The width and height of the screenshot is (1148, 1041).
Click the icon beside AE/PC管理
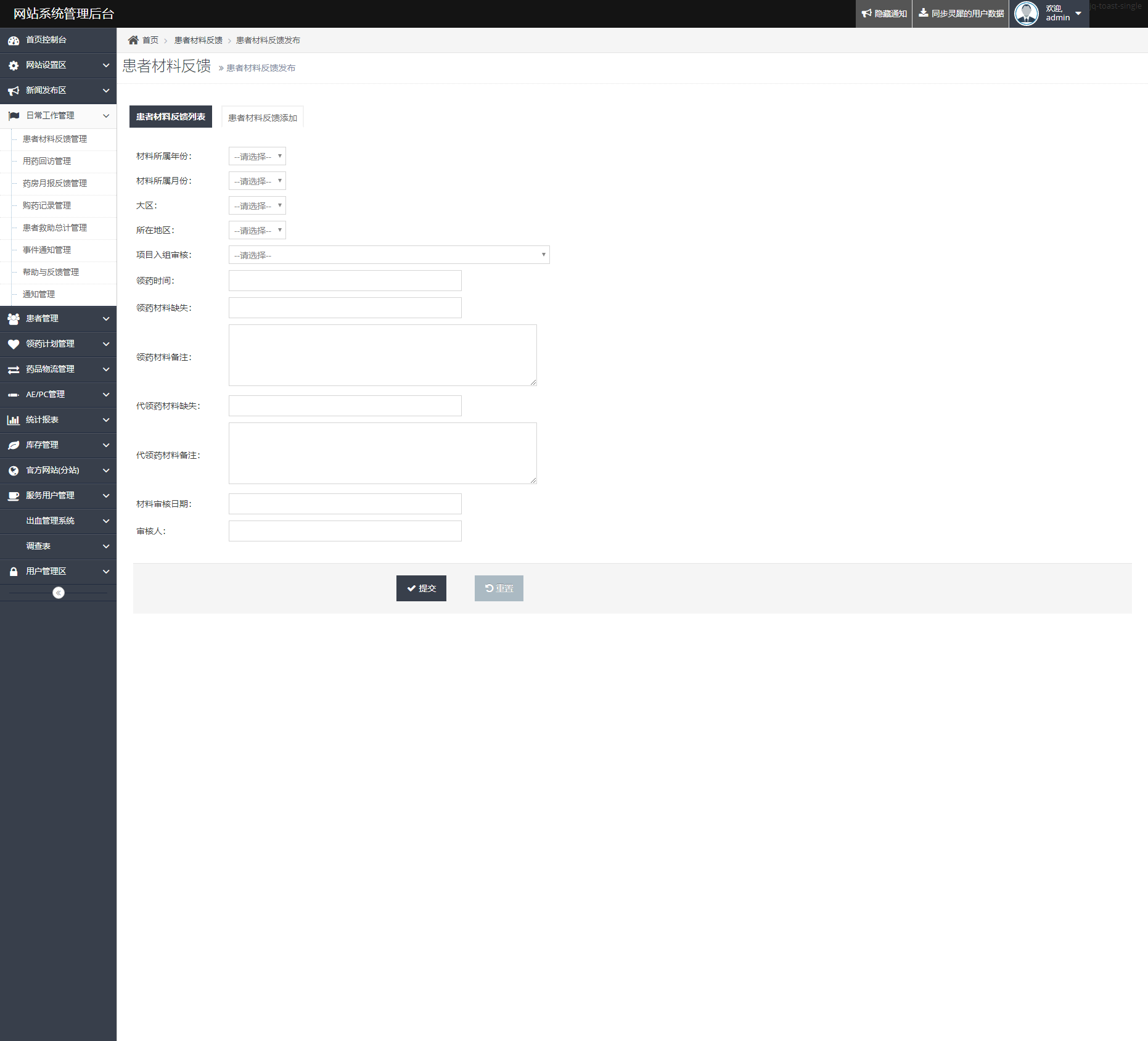(x=14, y=395)
